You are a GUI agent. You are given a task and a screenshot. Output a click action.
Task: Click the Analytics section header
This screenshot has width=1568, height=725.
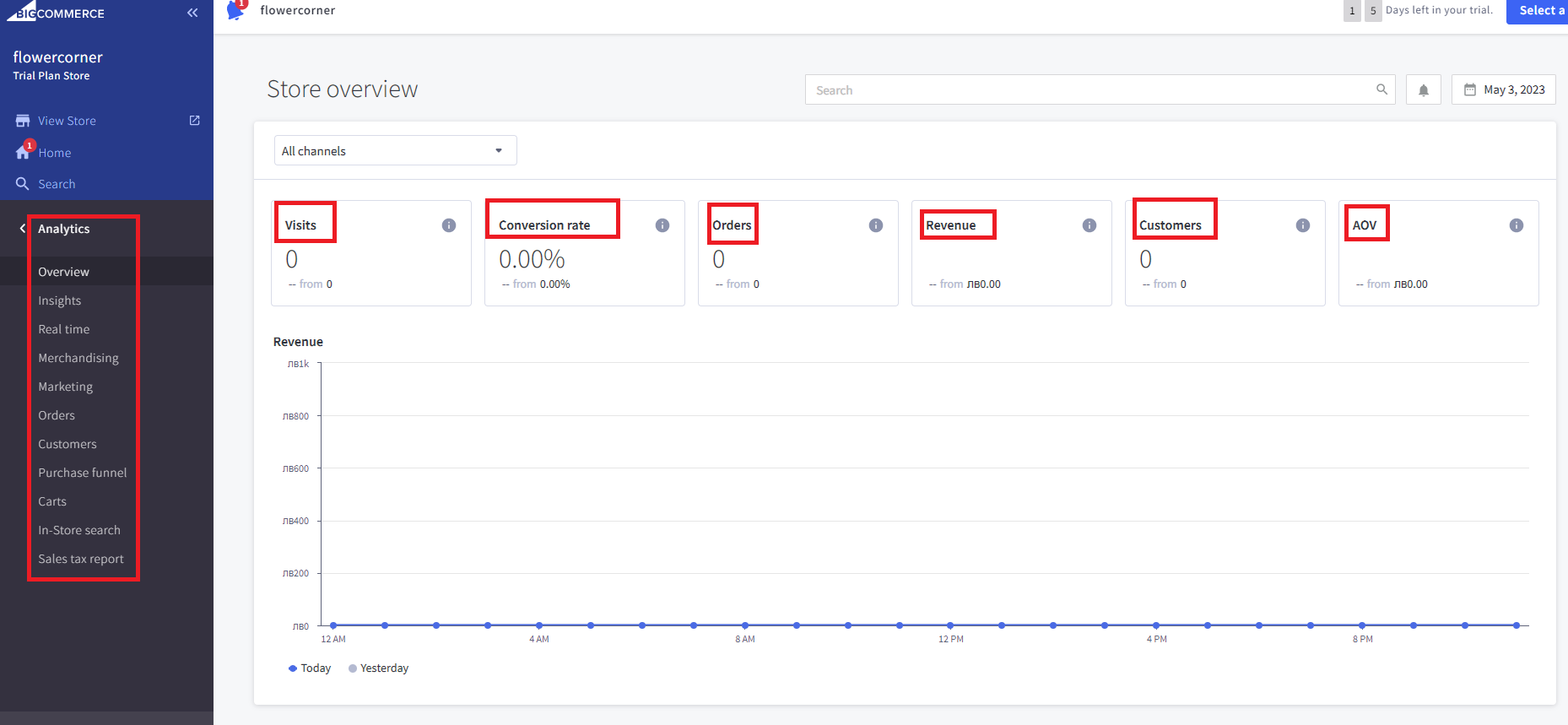(64, 228)
